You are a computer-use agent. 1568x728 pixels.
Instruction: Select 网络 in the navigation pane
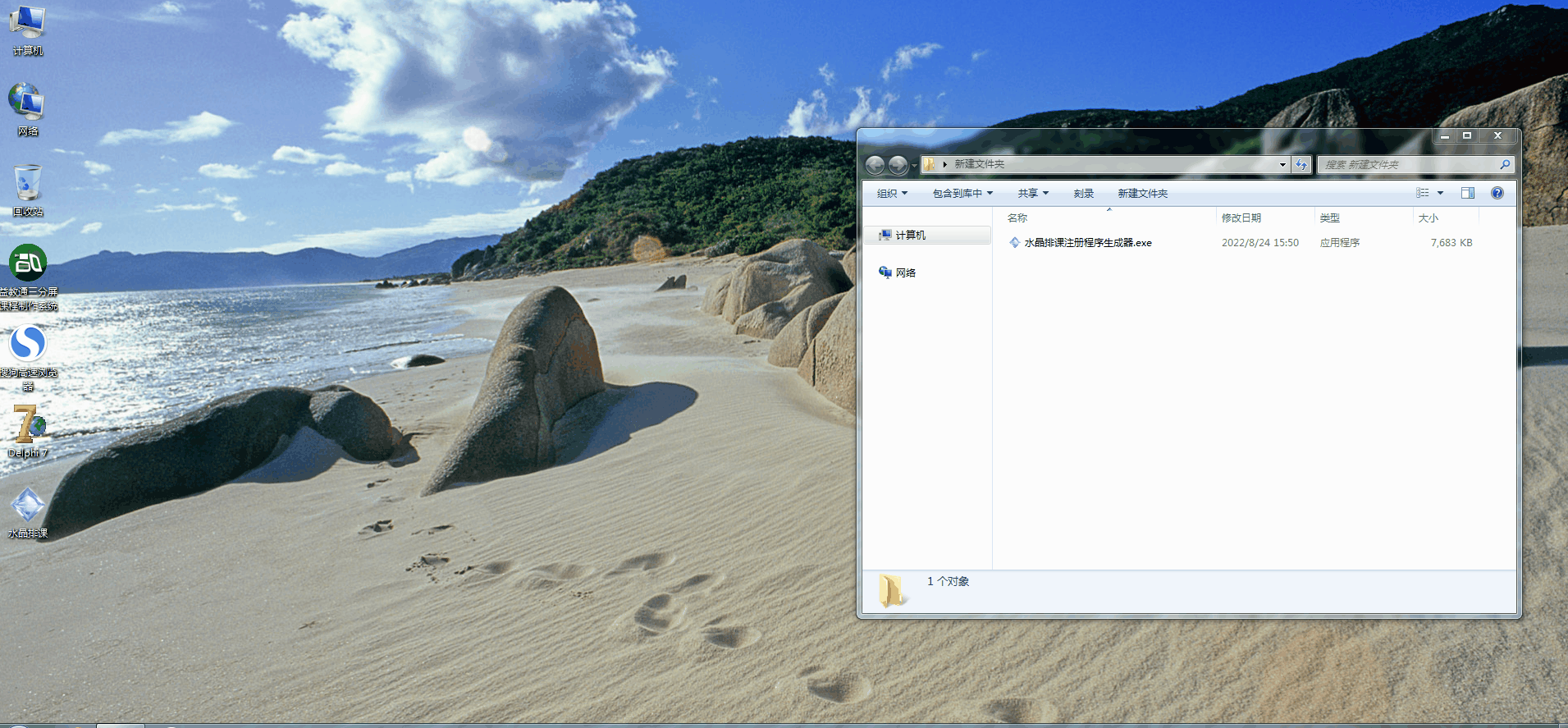point(905,273)
